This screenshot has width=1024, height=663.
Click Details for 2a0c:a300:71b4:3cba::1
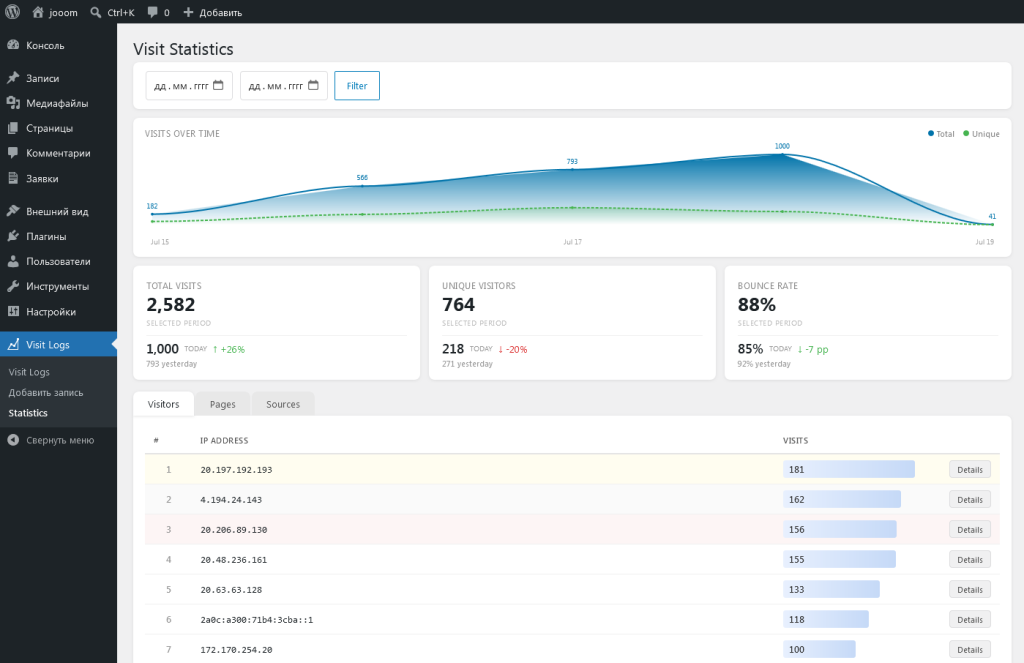tap(970, 620)
